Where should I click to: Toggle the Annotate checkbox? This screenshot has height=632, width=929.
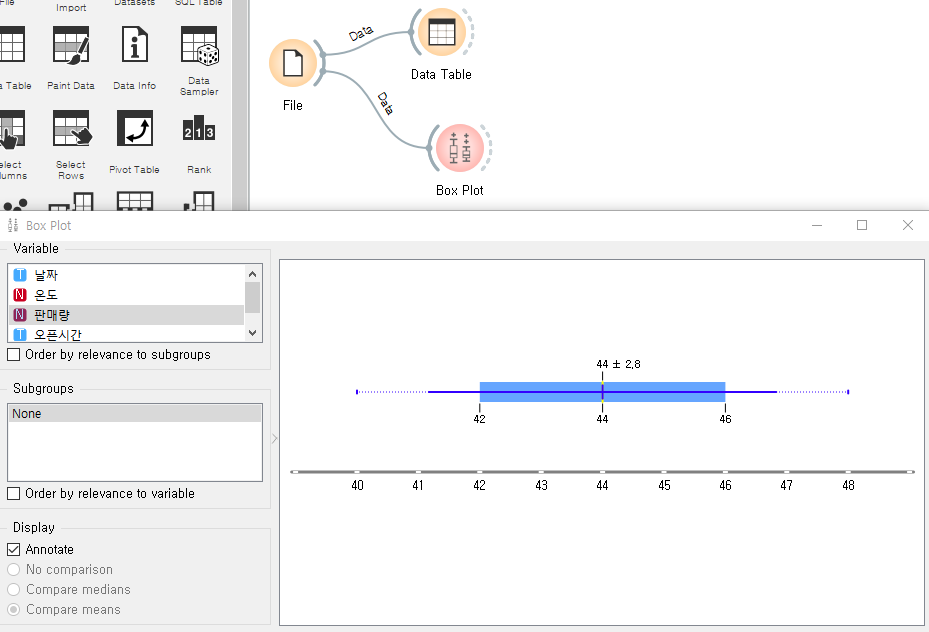point(14,550)
